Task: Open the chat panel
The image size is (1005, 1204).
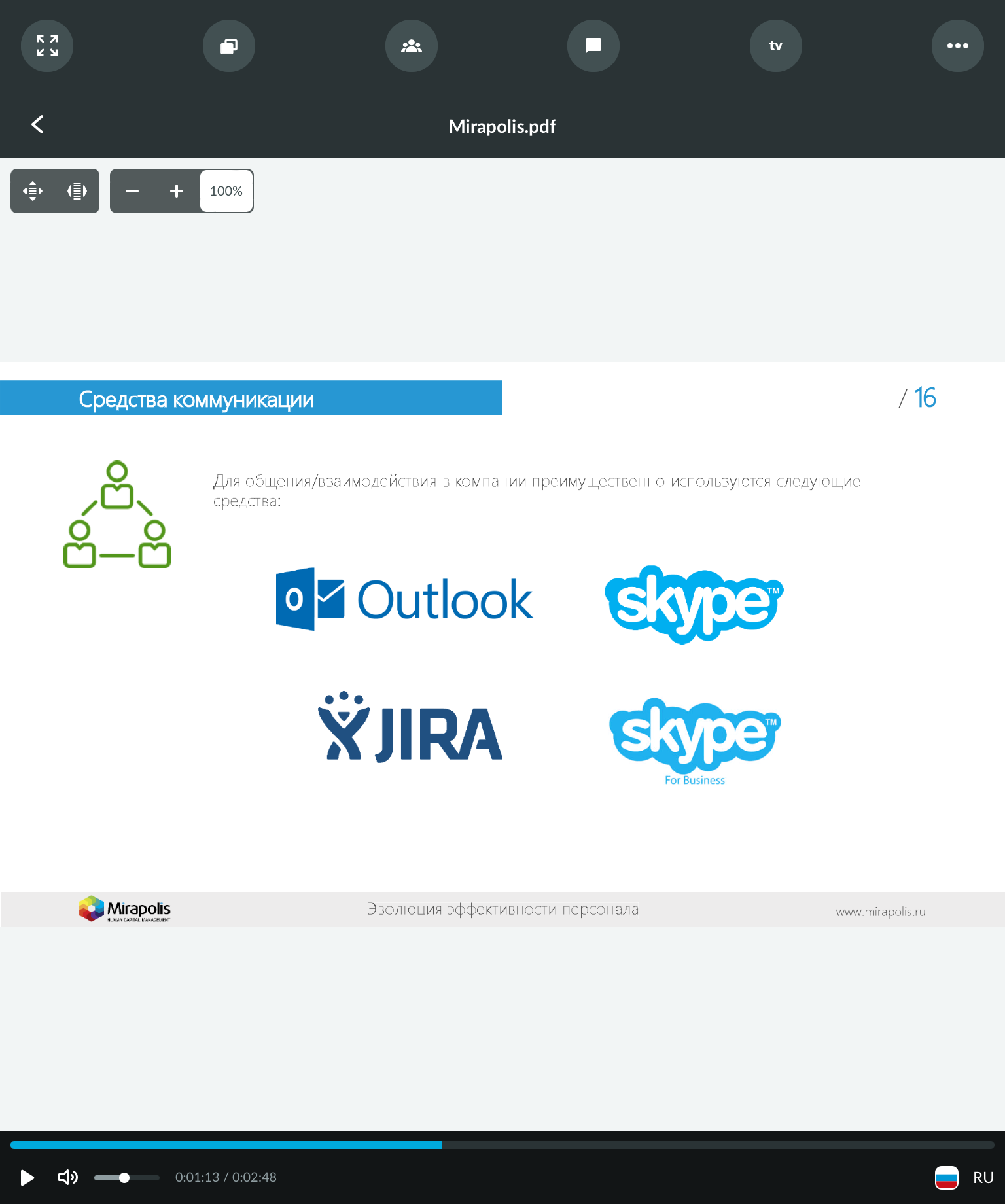Action: coord(593,46)
